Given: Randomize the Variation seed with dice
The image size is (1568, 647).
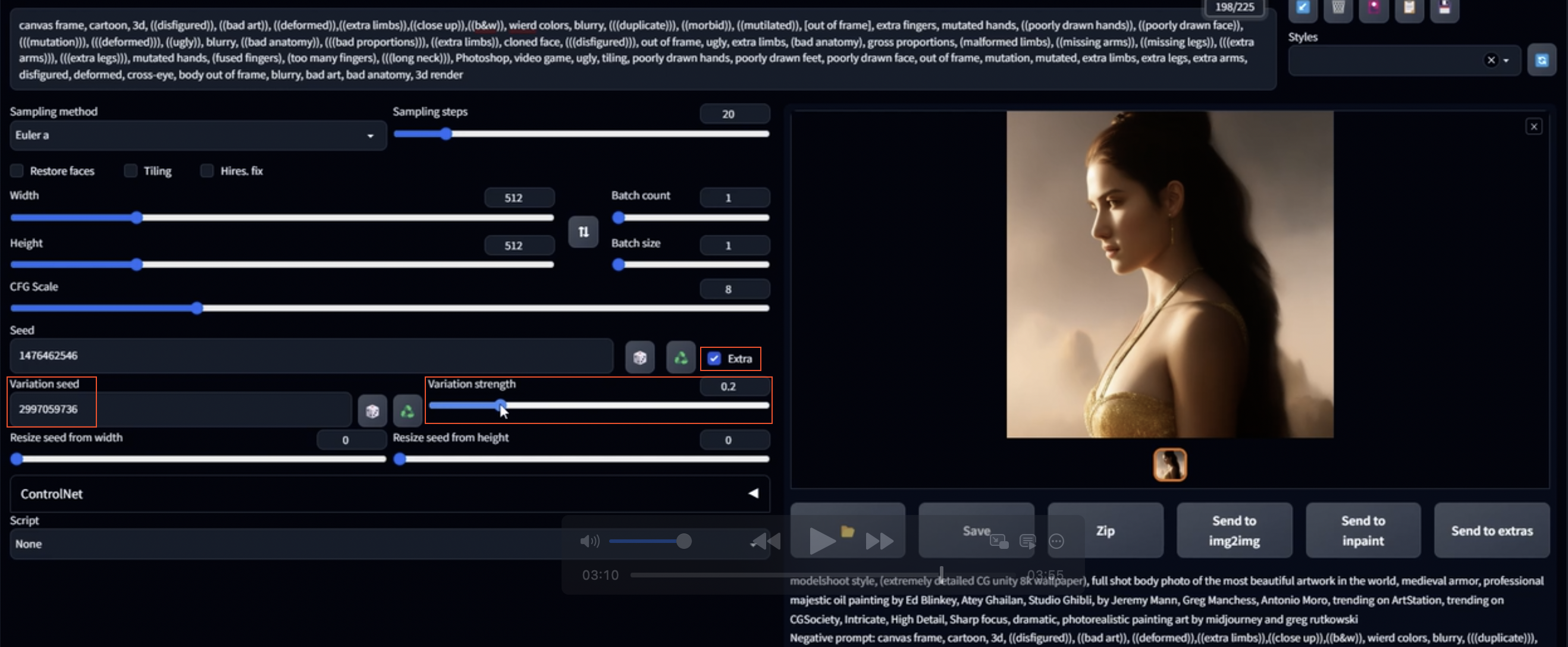Looking at the screenshot, I should [372, 411].
